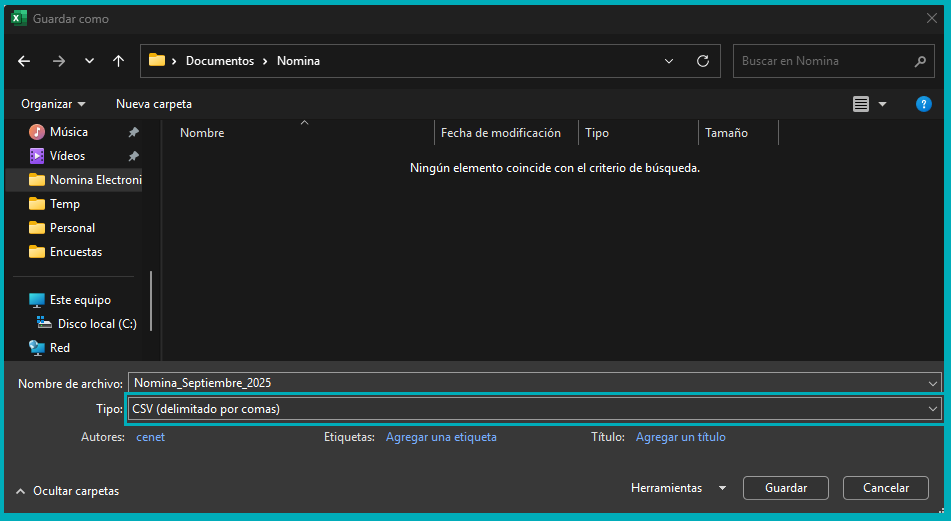Click the Back navigation arrow
The height and width of the screenshot is (522, 951).
[24, 61]
